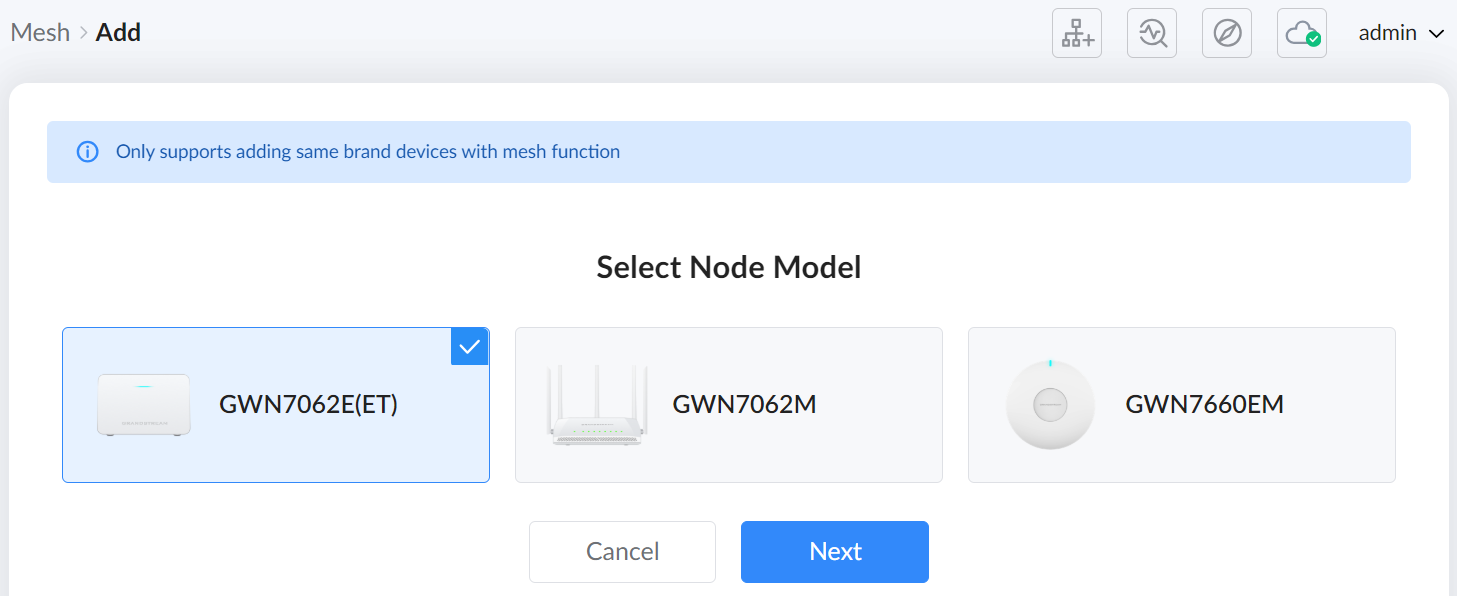Screen dimensions: 1457x596
Task: Click the compass explore icon
Action: (x=1227, y=33)
